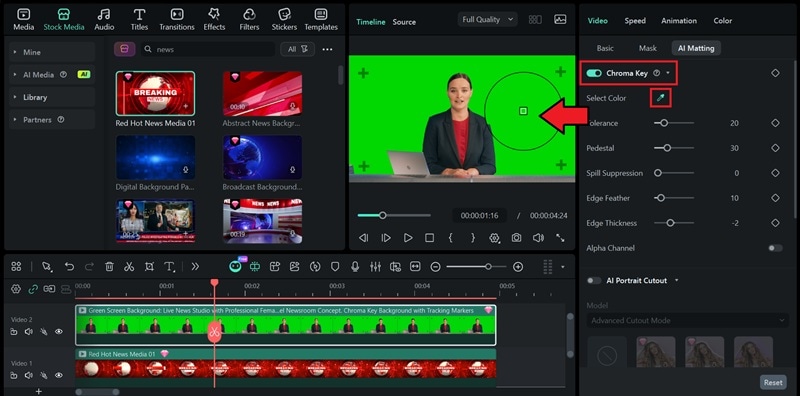Zoom out the timeline with minus button
The width and height of the screenshot is (800, 396).
pyautogui.click(x=435, y=266)
